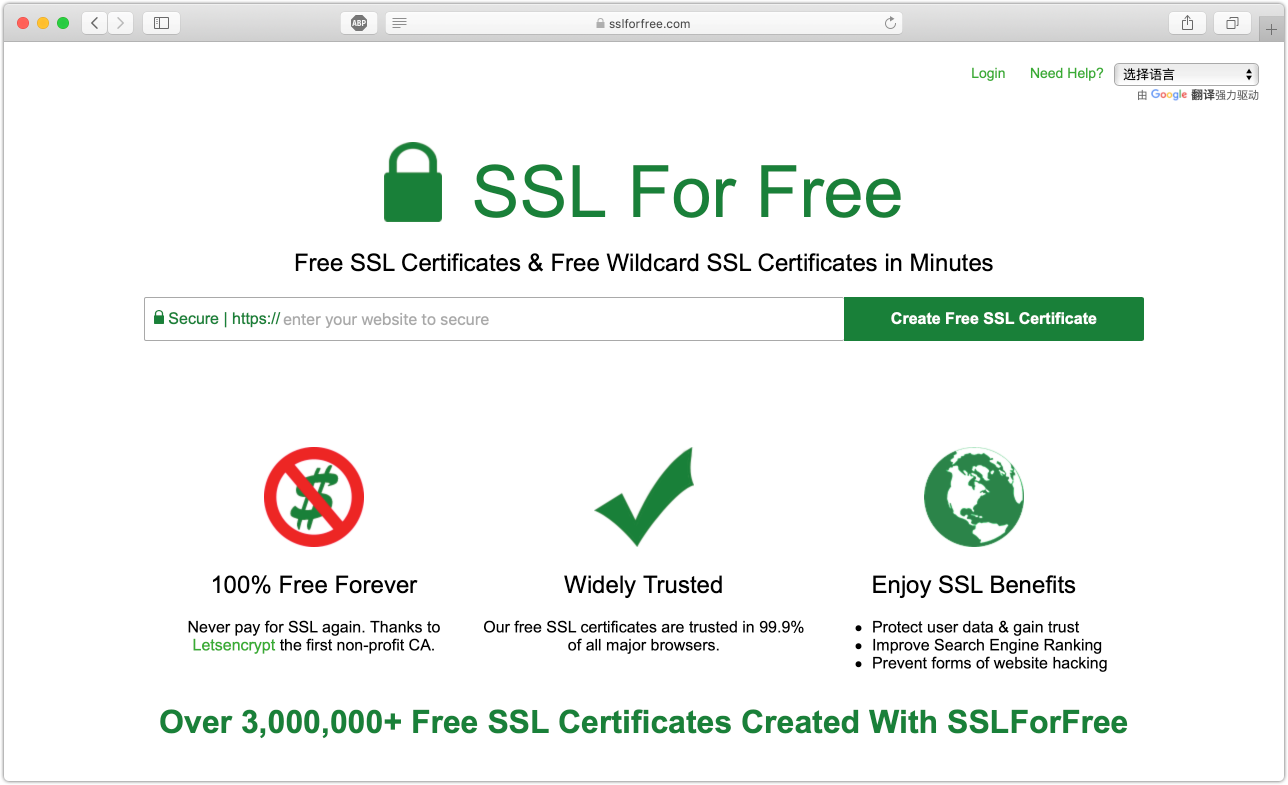Viewport: 1288px width, 785px height.
Task: Follow the Letsencrypt link
Action: (234, 645)
